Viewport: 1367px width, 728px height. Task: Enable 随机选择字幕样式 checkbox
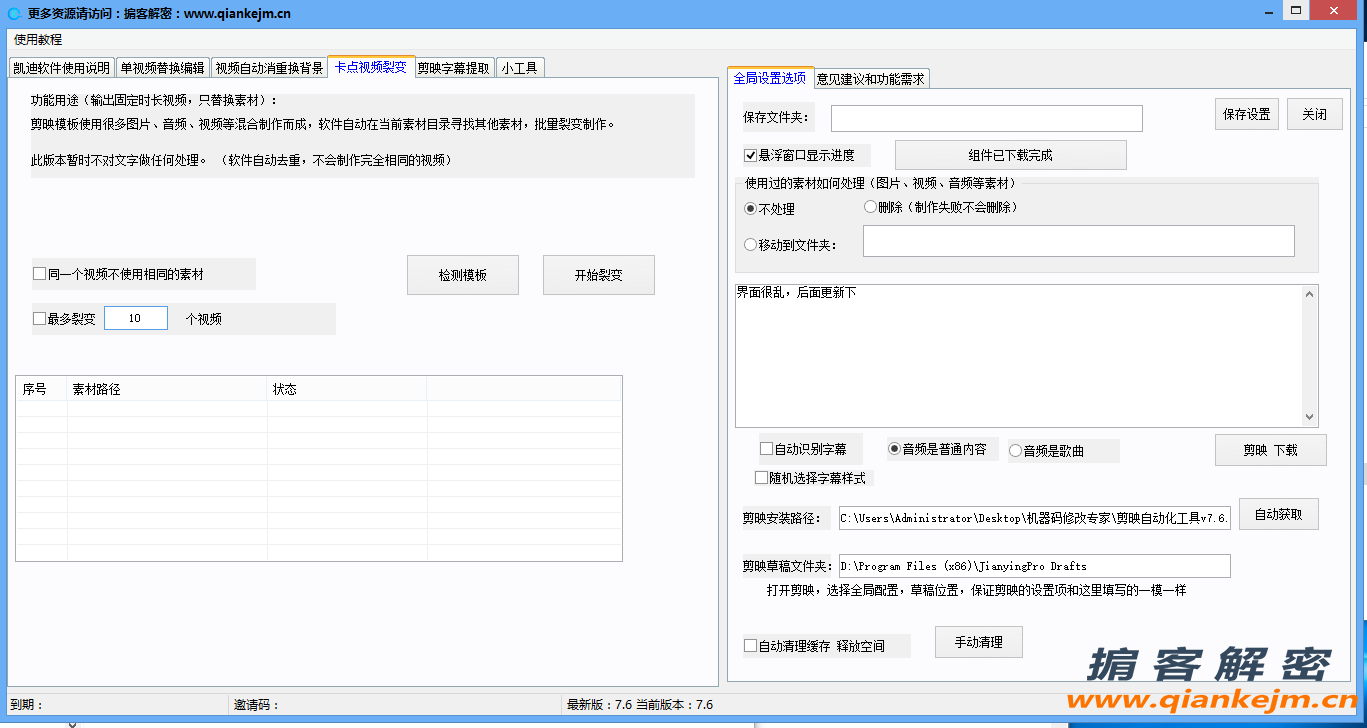point(762,478)
